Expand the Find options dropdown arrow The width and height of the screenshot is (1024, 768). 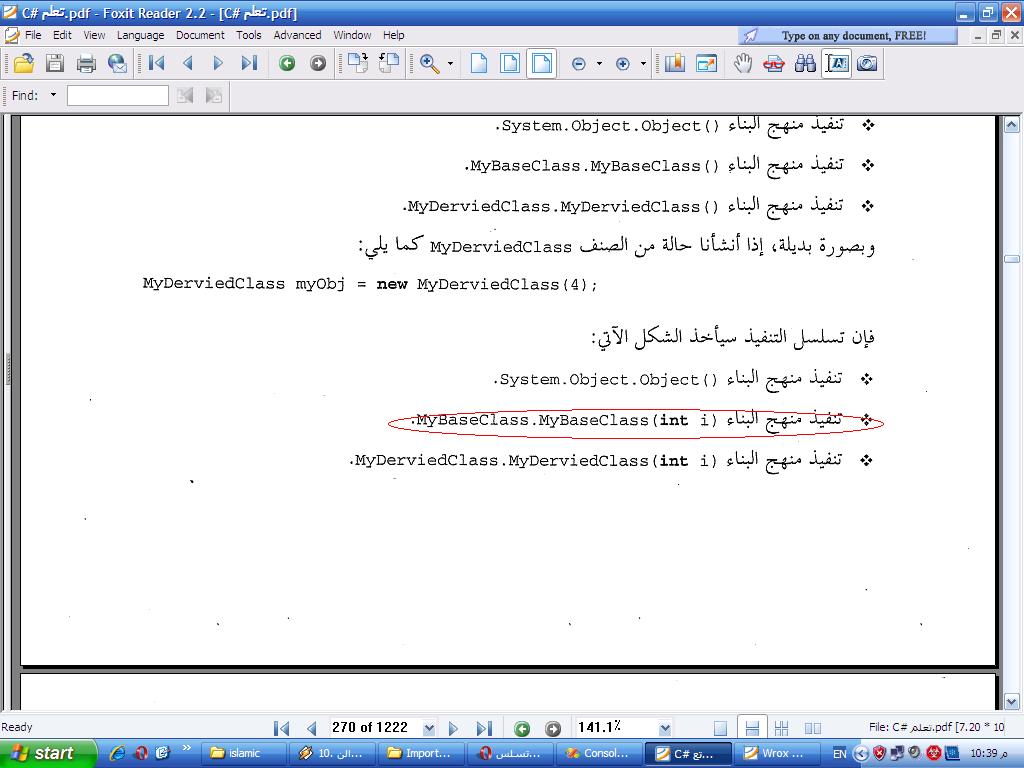(54, 95)
